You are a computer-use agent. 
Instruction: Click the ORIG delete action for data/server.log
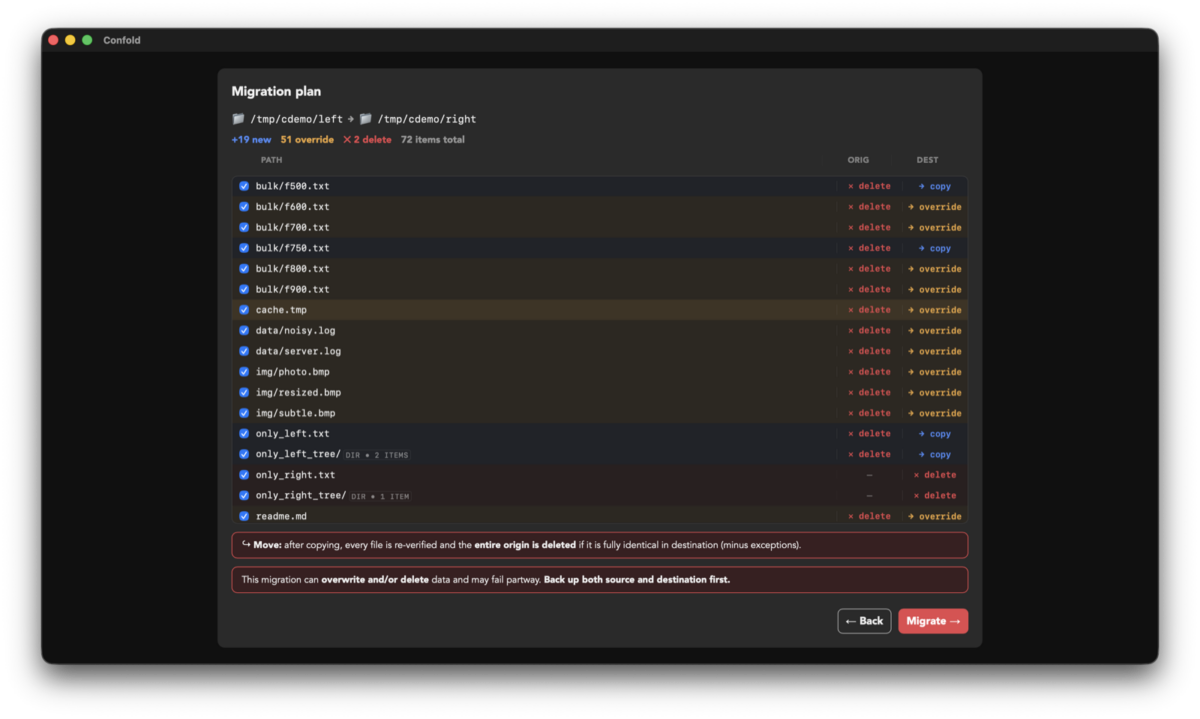pyautogui.click(x=869, y=352)
